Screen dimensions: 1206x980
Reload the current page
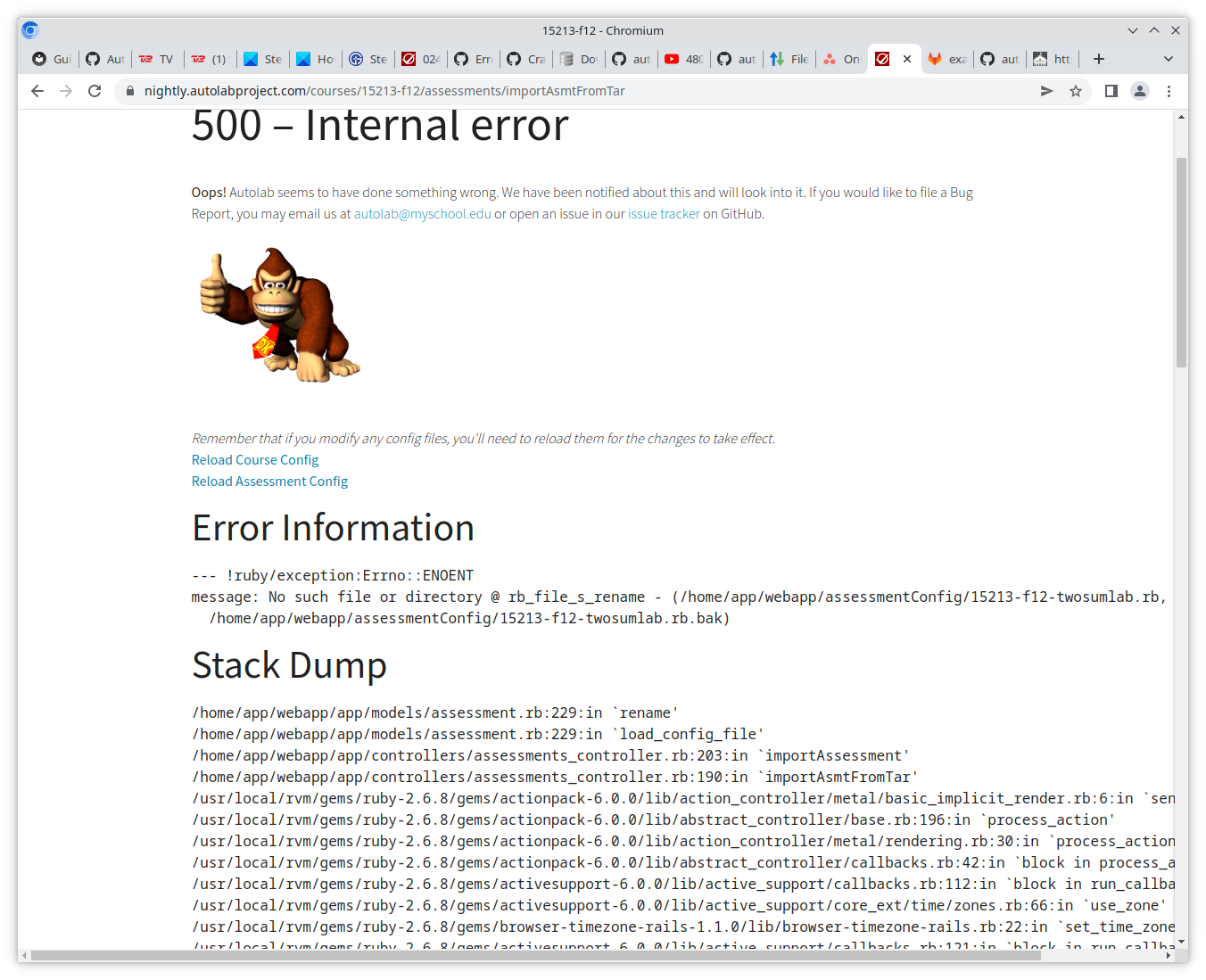[95, 91]
